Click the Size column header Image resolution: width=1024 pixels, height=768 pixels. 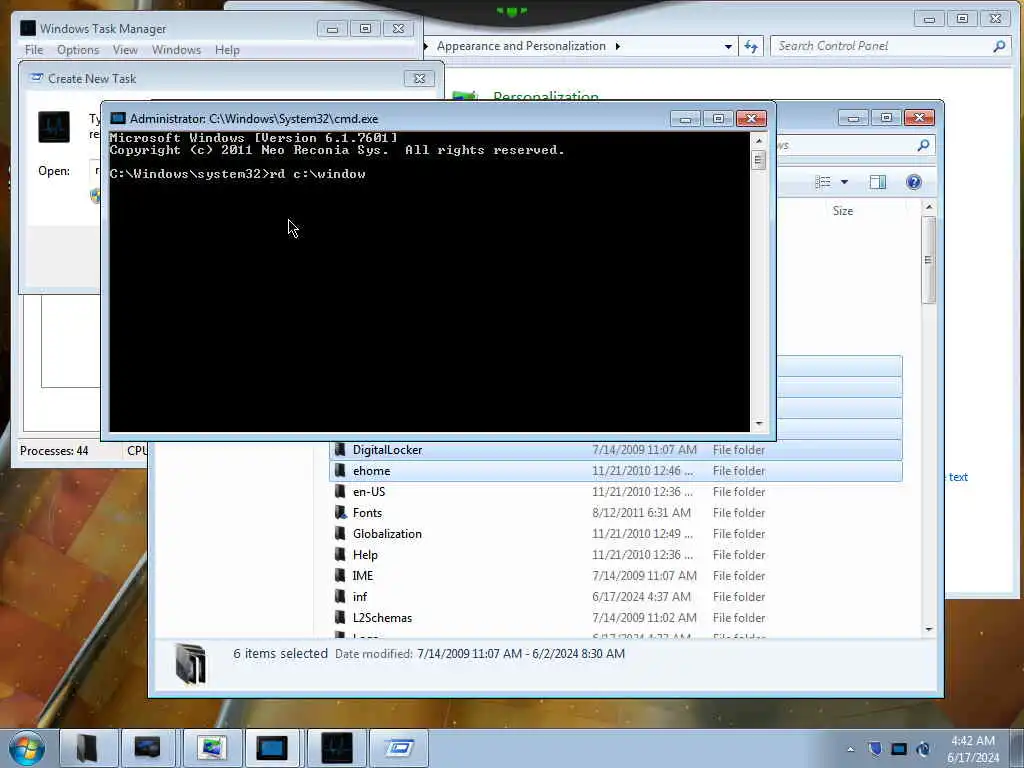[x=842, y=211]
